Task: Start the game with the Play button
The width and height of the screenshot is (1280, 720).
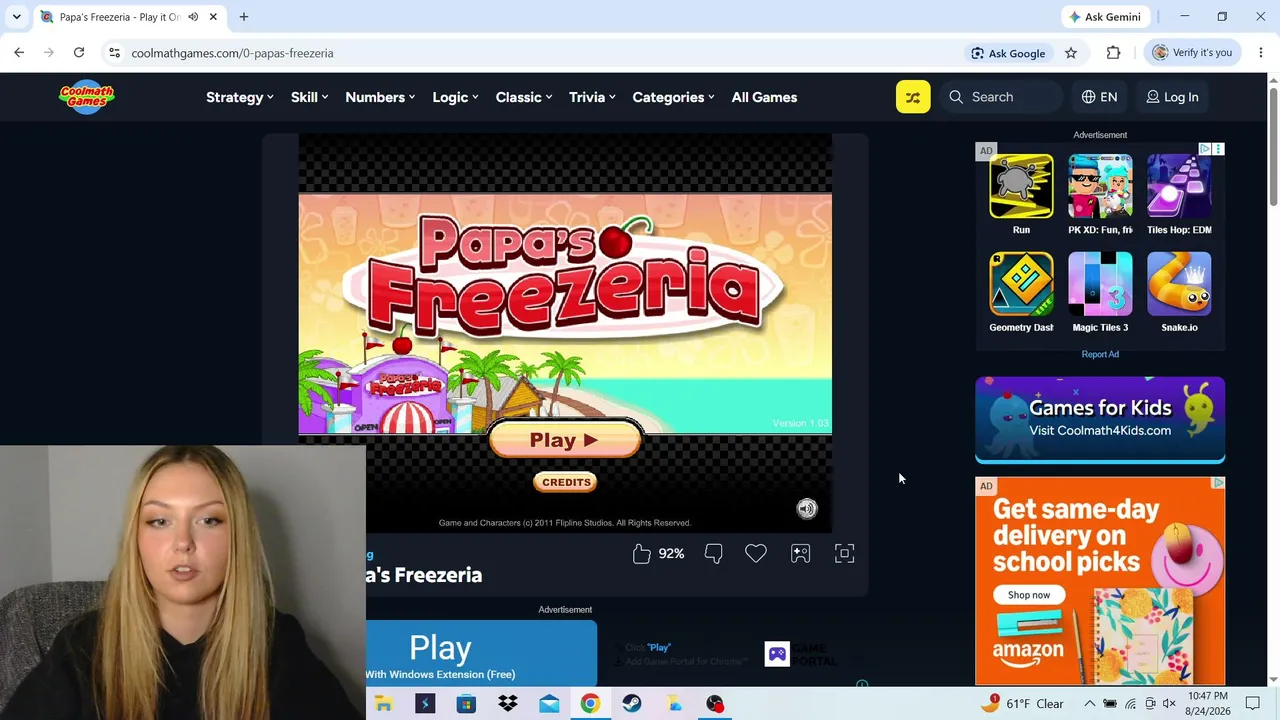Action: tap(565, 440)
